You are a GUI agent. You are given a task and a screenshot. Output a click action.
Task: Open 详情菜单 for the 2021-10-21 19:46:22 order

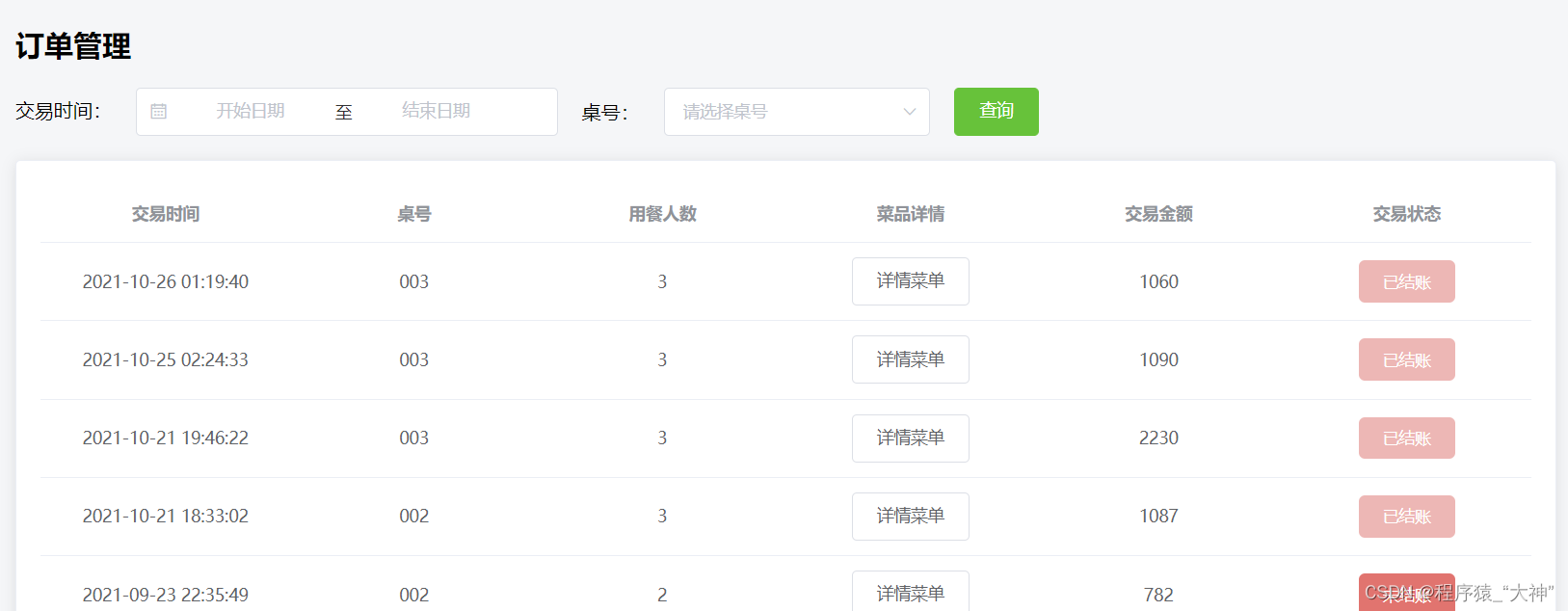(910, 438)
